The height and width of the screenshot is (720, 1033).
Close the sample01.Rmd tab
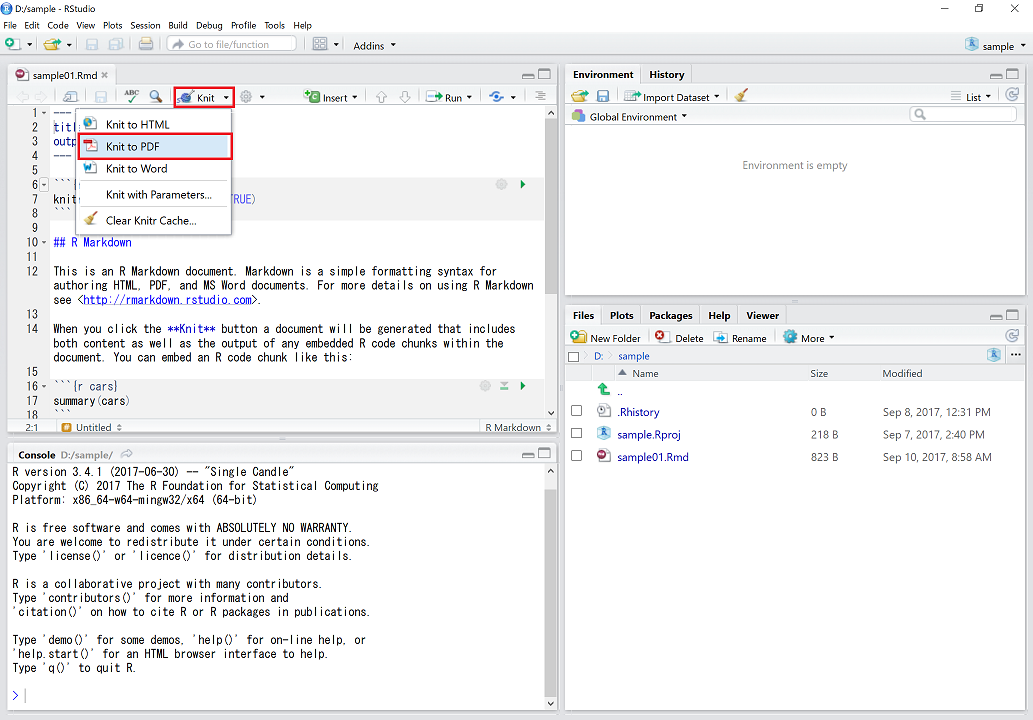click(105, 75)
